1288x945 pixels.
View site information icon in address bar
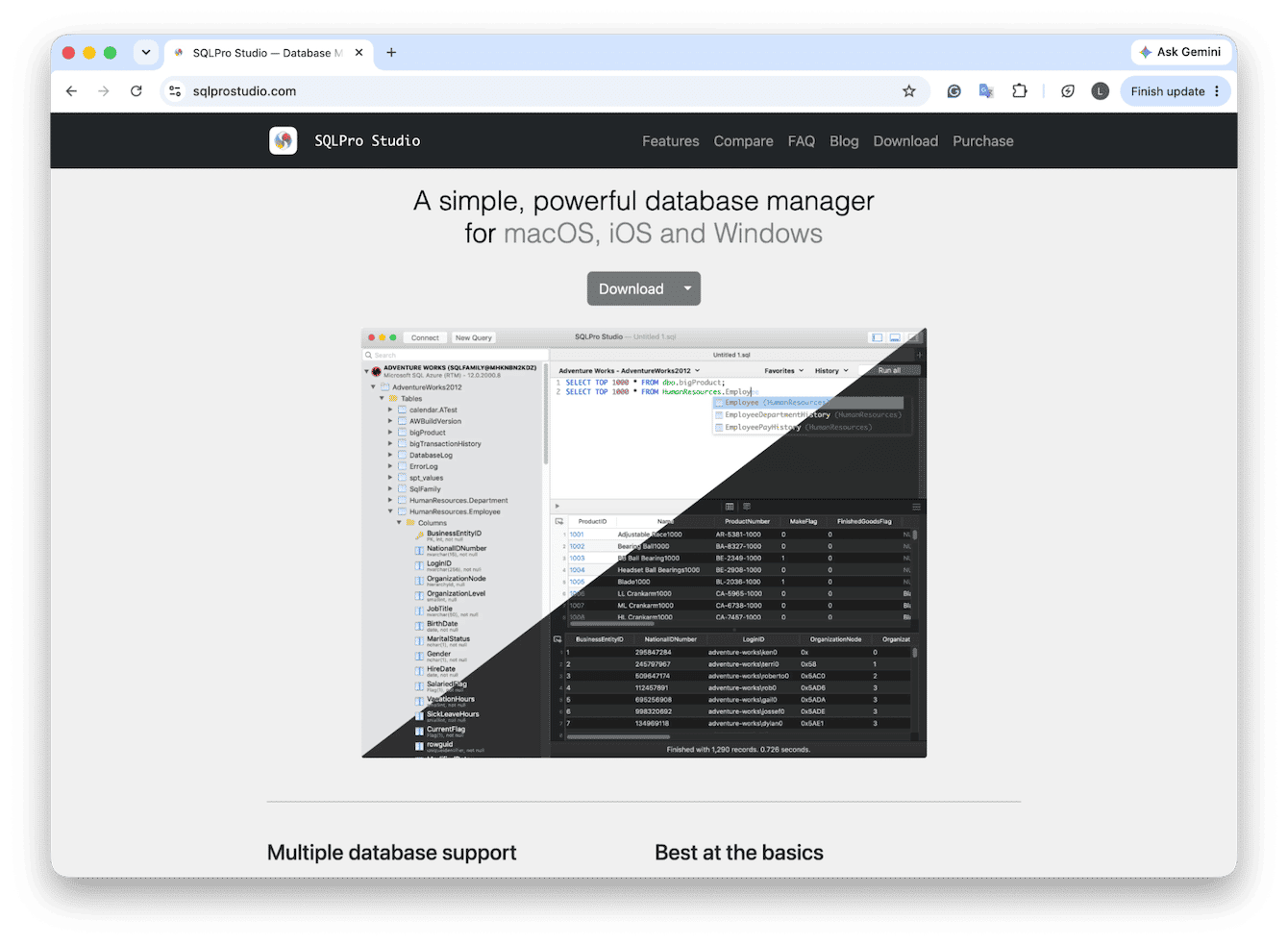(x=175, y=91)
